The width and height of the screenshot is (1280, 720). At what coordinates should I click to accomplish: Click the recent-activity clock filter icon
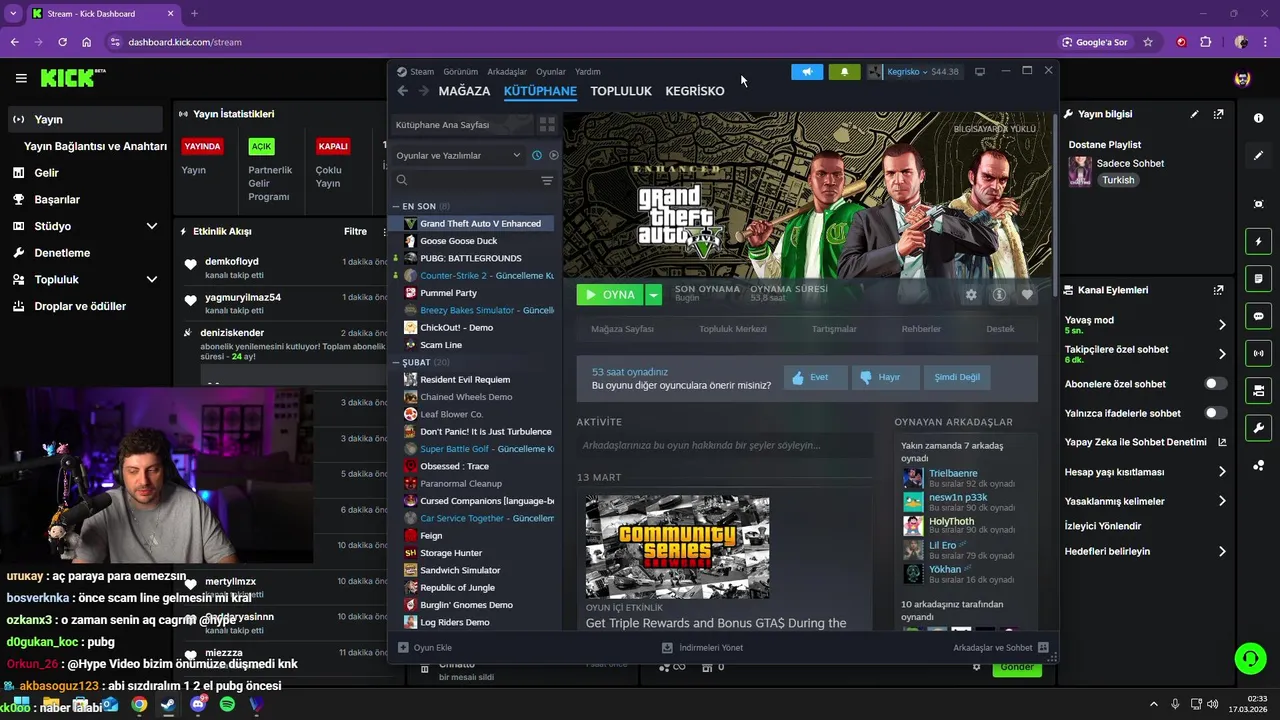(x=537, y=155)
